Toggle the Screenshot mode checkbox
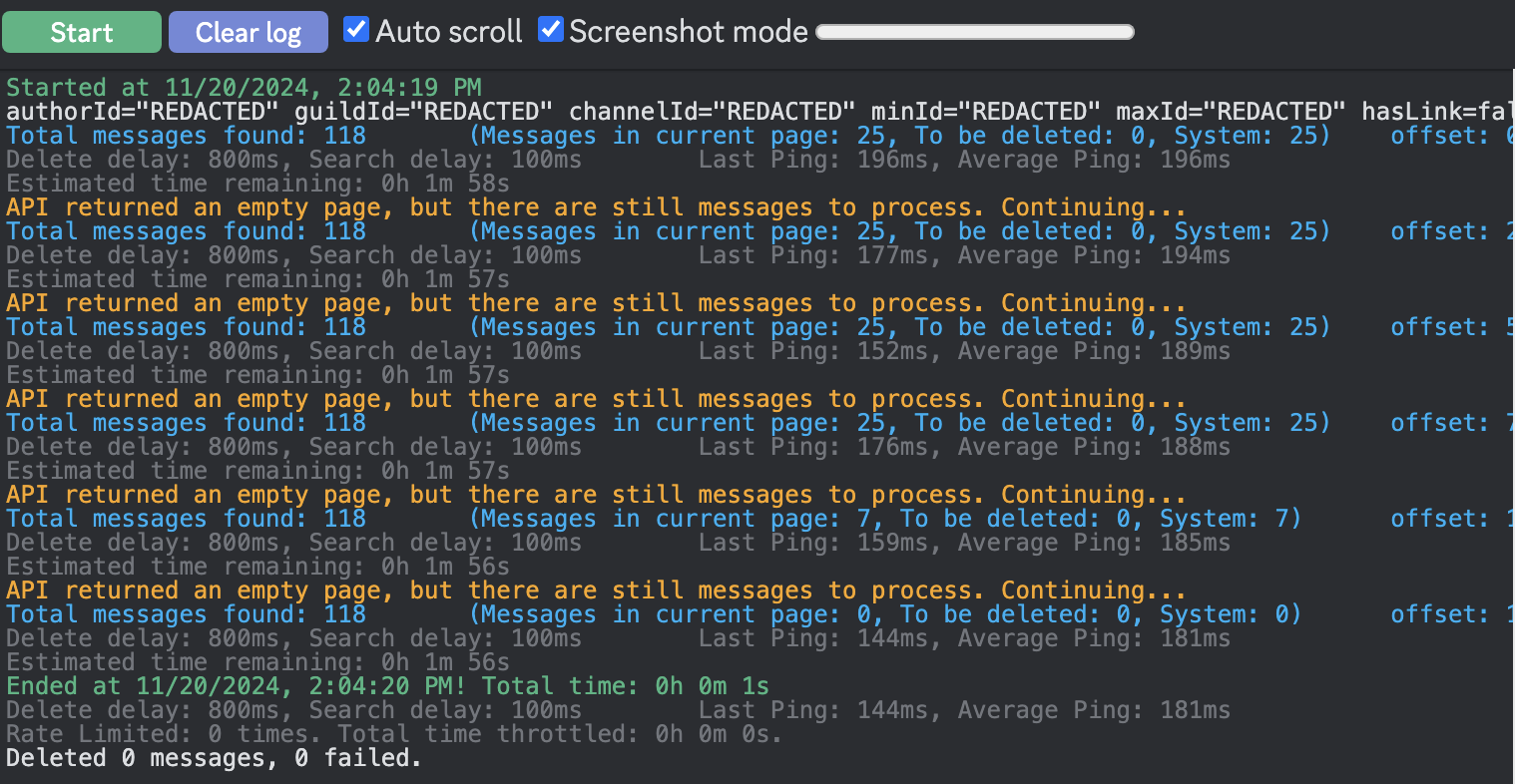 tap(551, 29)
